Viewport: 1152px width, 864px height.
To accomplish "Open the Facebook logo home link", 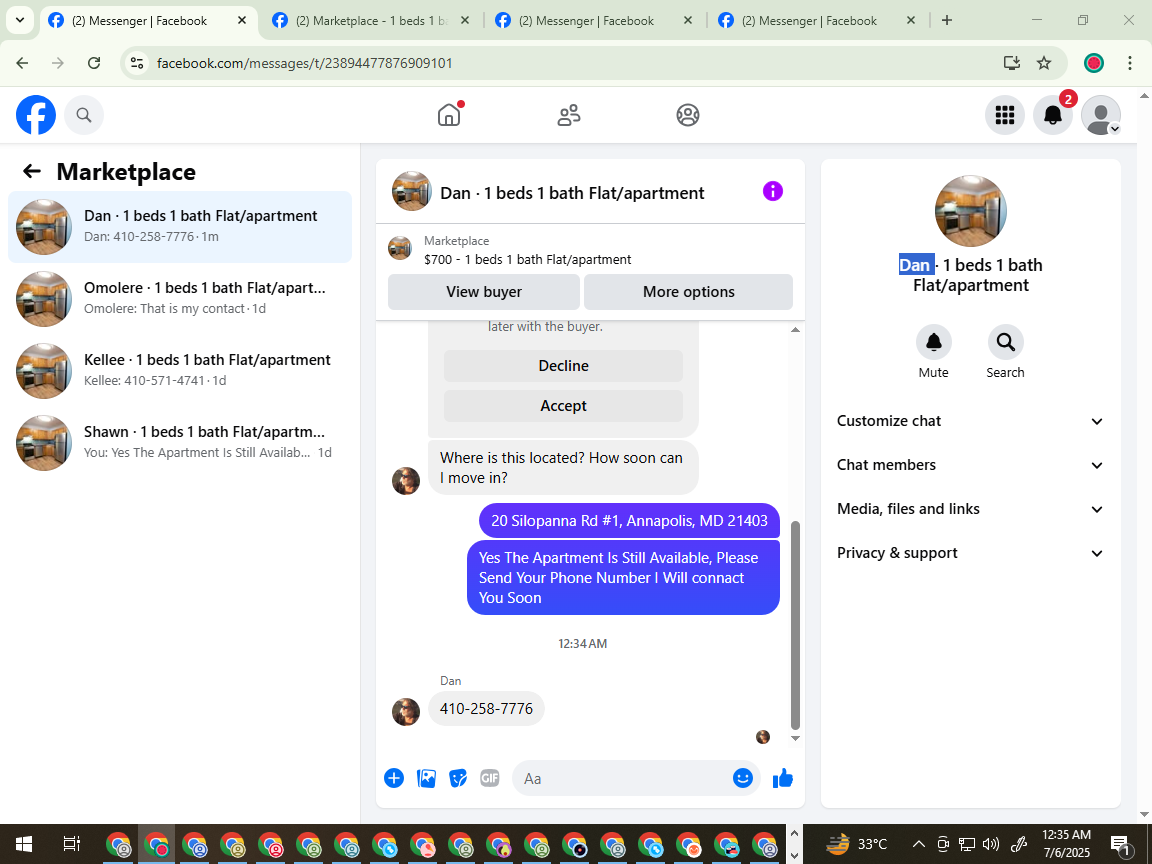I will [36, 115].
